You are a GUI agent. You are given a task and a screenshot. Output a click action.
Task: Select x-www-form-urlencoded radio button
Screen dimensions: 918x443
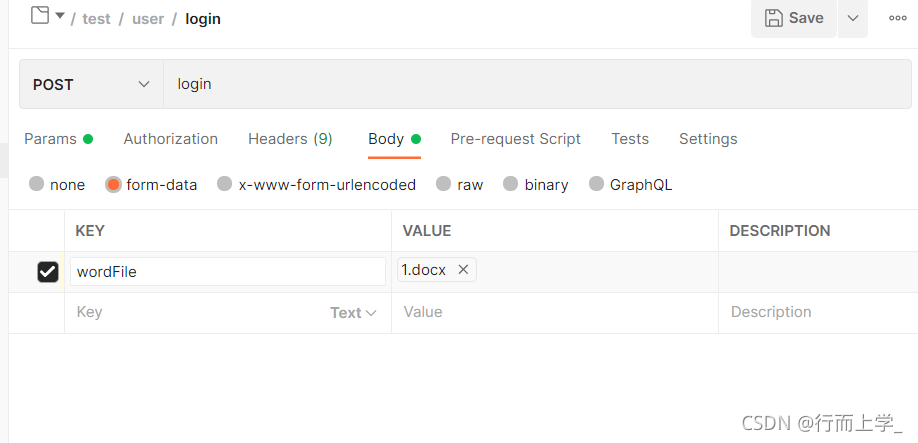click(x=225, y=184)
